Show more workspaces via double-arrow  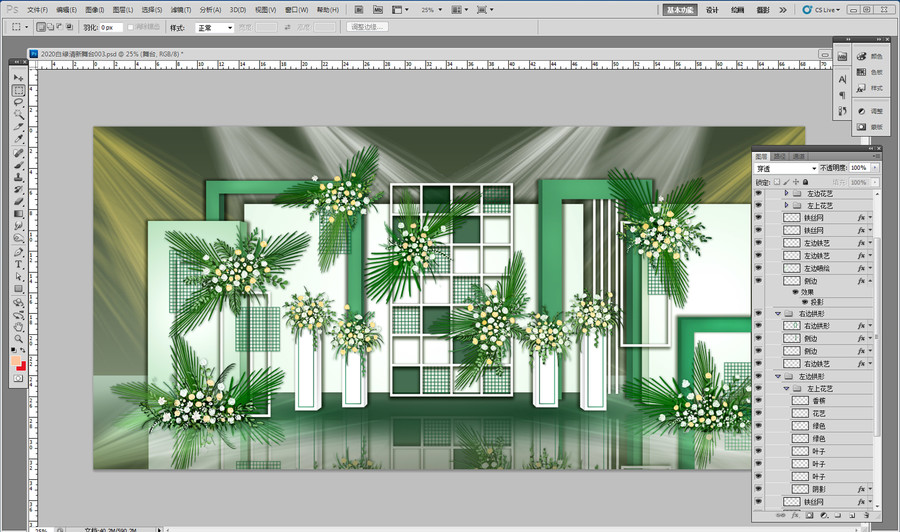click(783, 10)
